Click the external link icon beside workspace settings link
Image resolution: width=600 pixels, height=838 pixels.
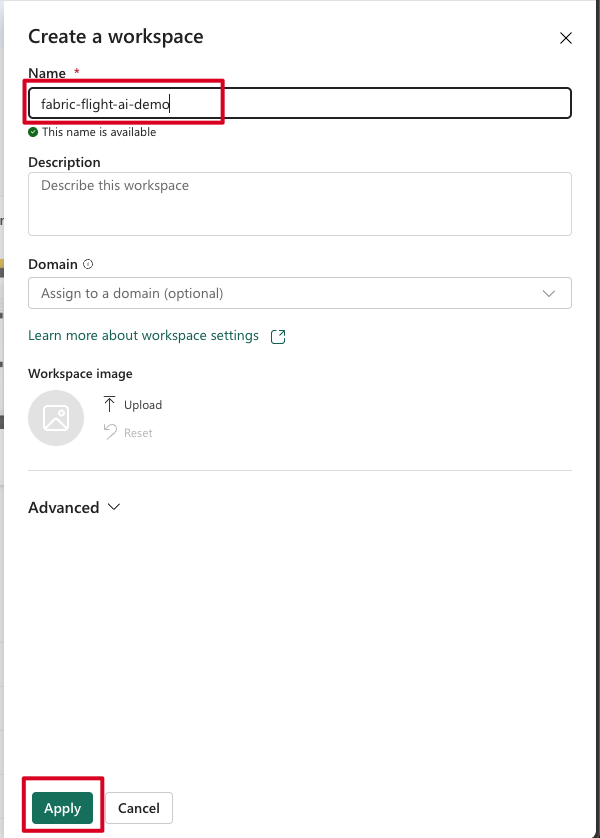277,336
